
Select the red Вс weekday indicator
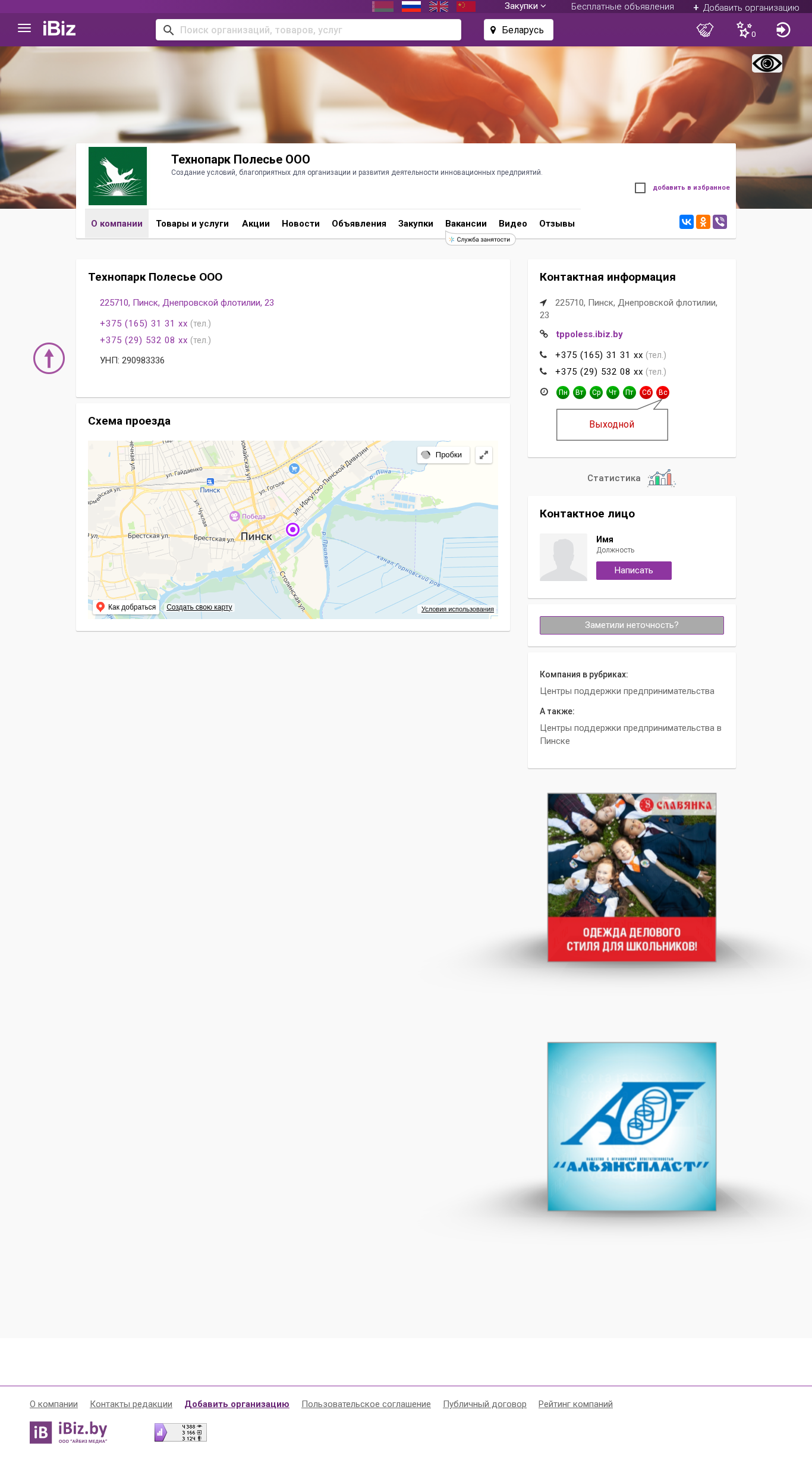(663, 393)
